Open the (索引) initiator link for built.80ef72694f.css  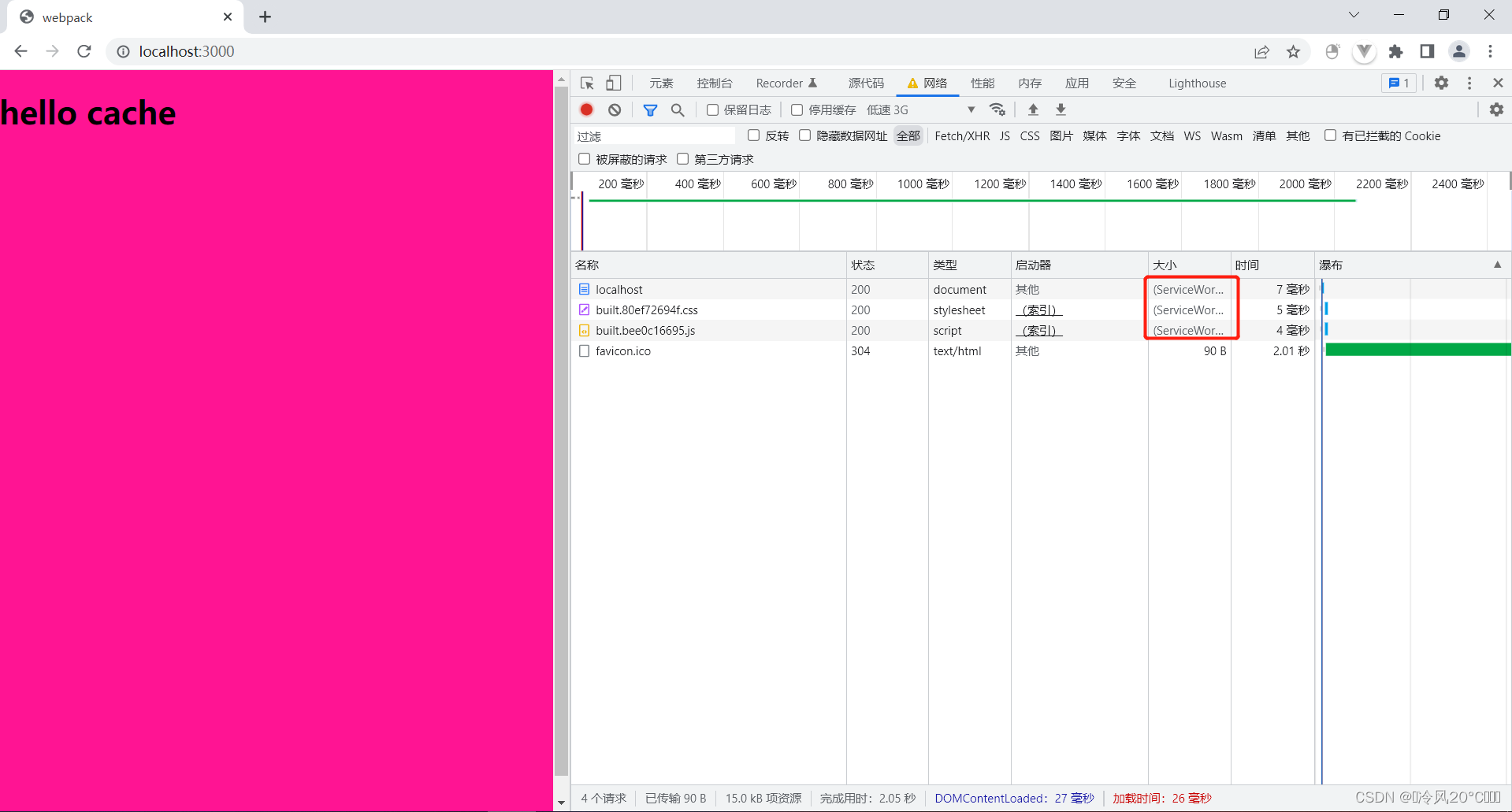(x=1038, y=310)
